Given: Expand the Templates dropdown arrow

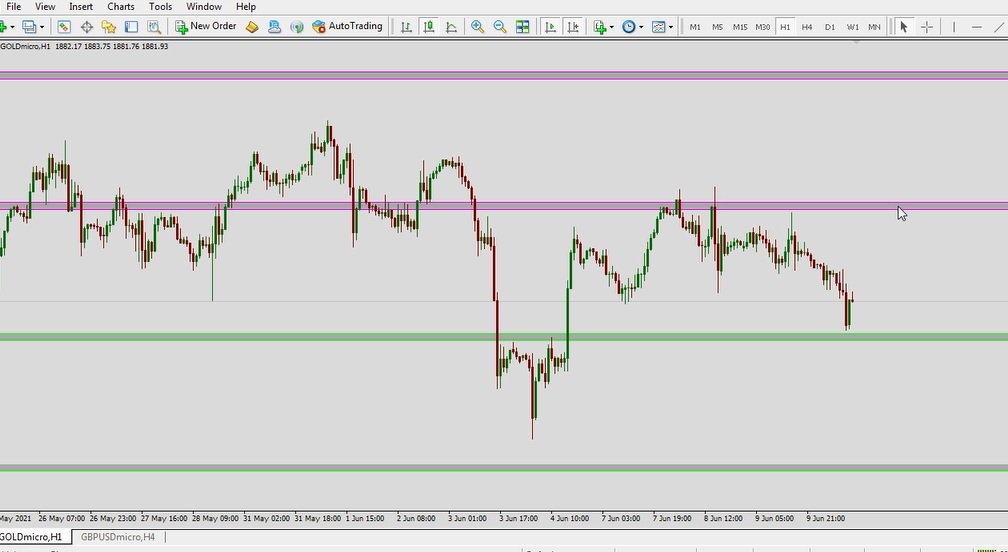Looking at the screenshot, I should 670,27.
